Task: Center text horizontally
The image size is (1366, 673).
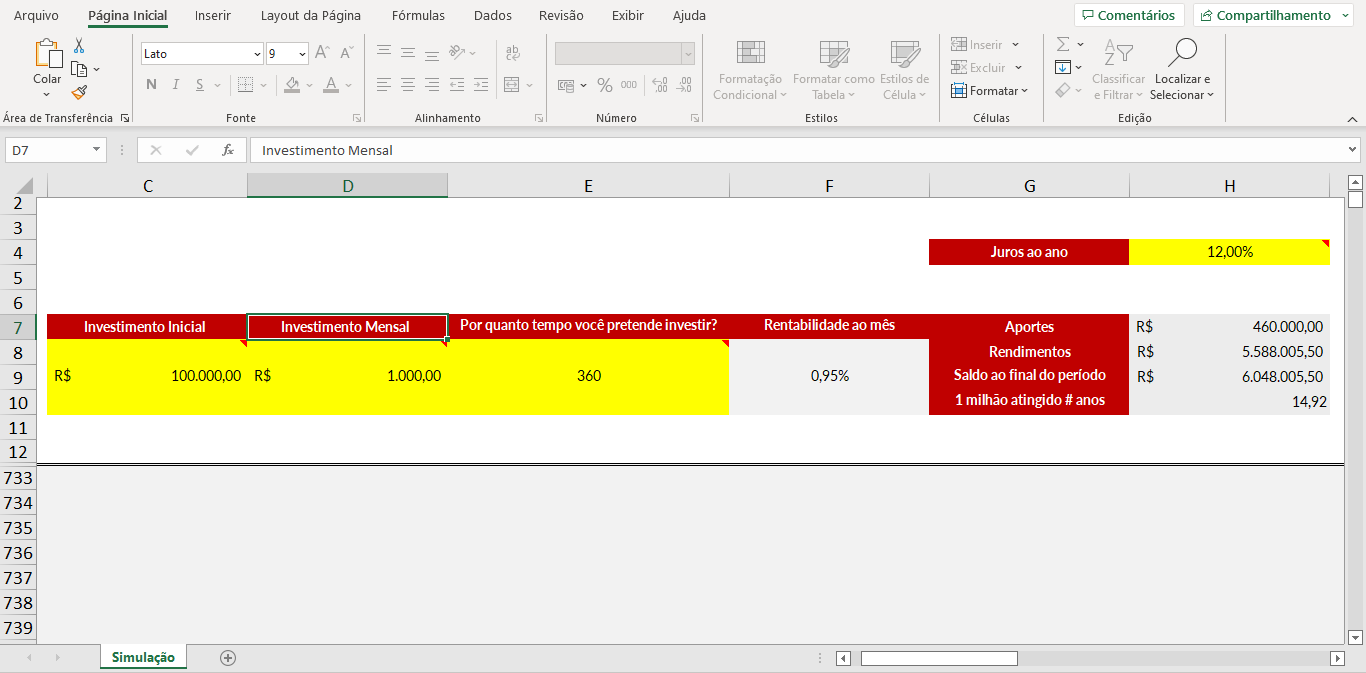Action: pos(408,85)
